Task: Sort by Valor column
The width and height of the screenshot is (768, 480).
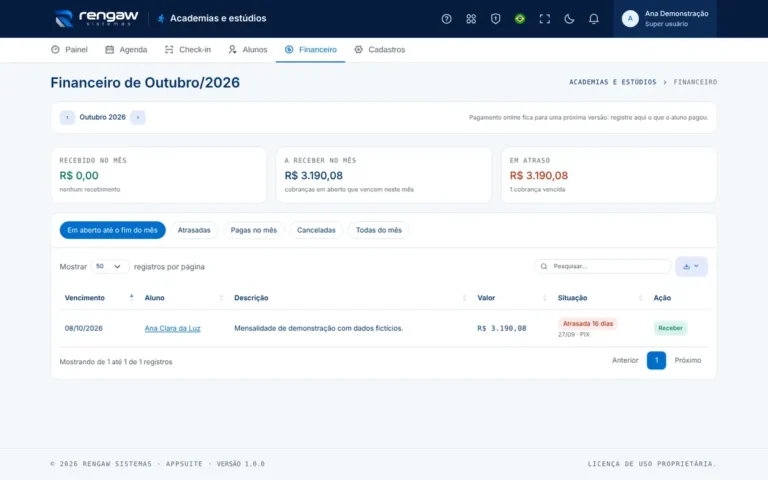Action: coord(512,298)
